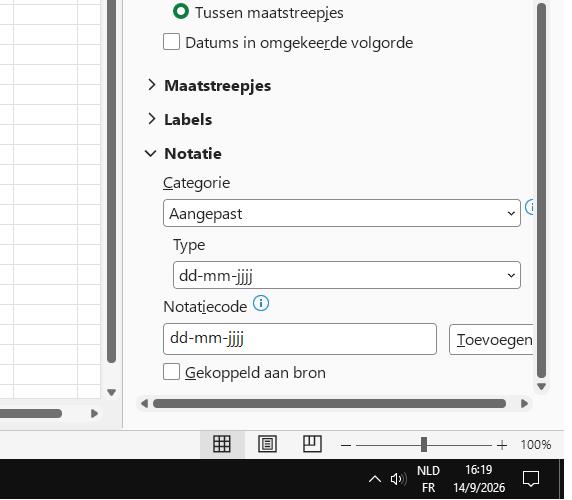Click the Categorie label text
572x500 pixels.
[196, 183]
